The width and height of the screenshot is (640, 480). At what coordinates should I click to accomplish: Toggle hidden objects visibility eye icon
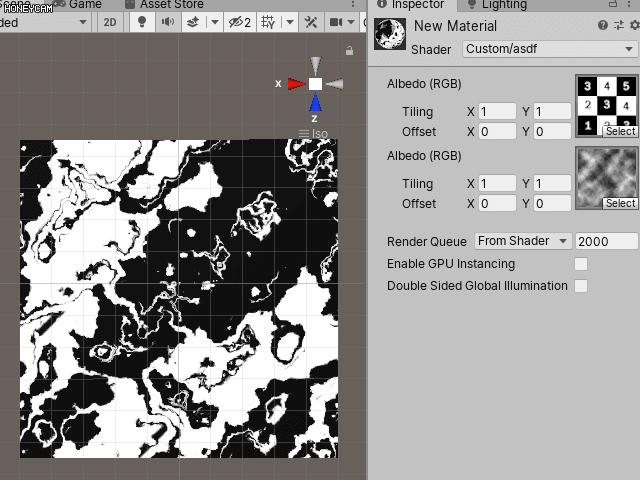pos(240,22)
